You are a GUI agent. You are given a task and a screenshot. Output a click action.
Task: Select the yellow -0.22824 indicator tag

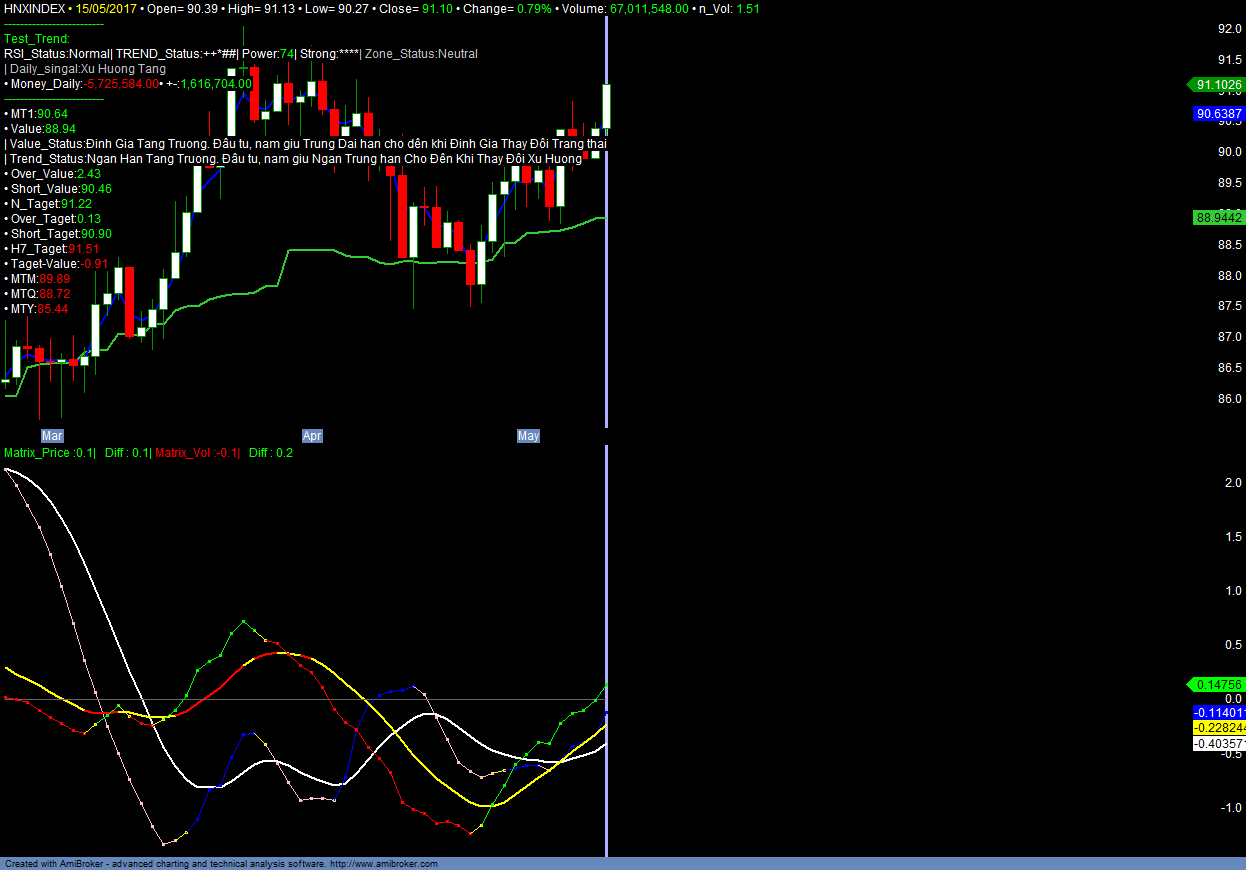[x=1219, y=728]
